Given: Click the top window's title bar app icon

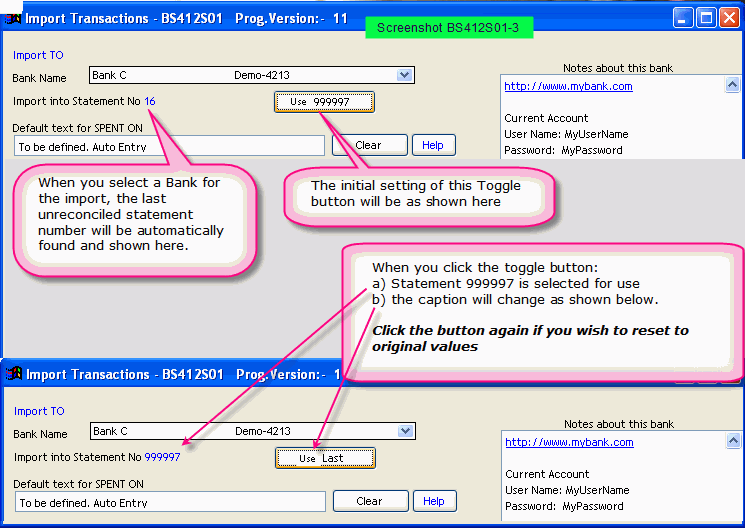Looking at the screenshot, I should 13,19.
